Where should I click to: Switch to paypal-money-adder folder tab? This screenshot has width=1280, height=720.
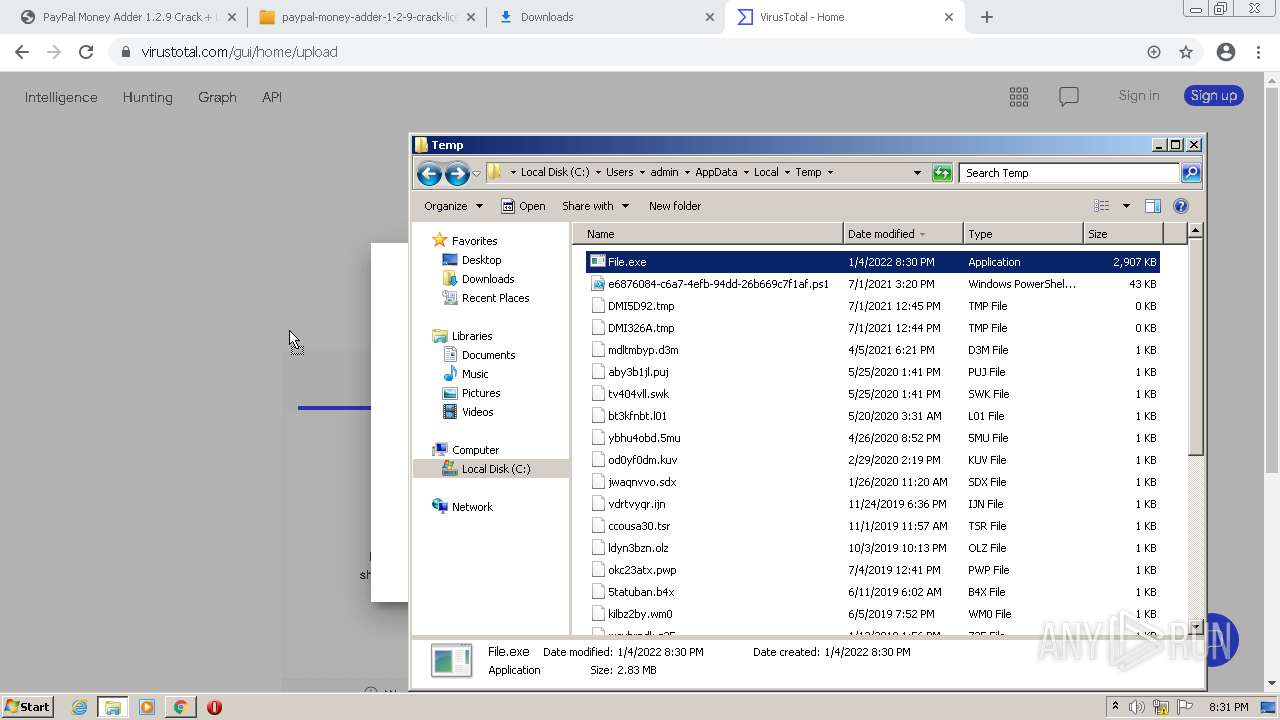click(x=366, y=17)
